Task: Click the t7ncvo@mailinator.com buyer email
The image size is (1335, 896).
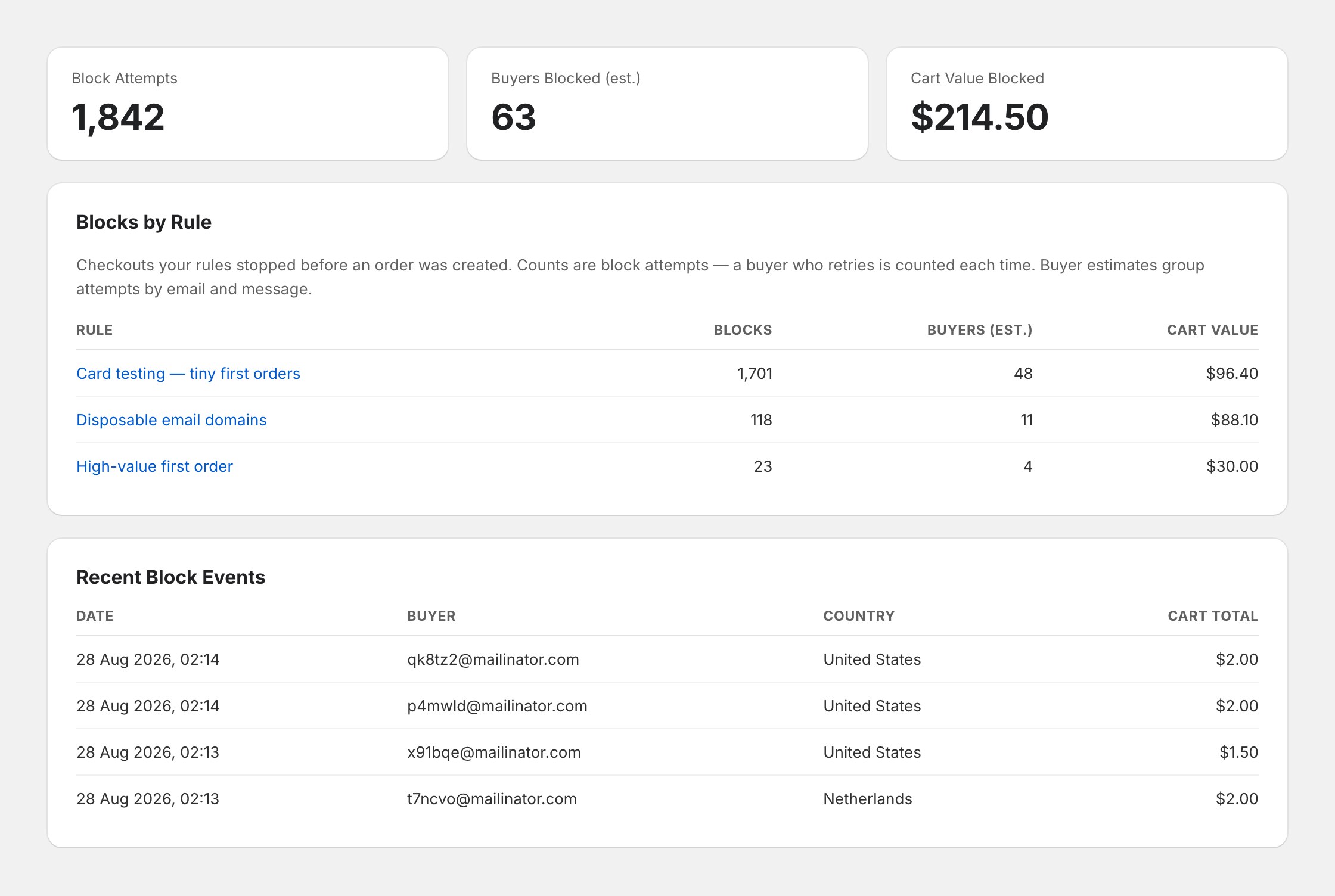Action: click(x=492, y=799)
